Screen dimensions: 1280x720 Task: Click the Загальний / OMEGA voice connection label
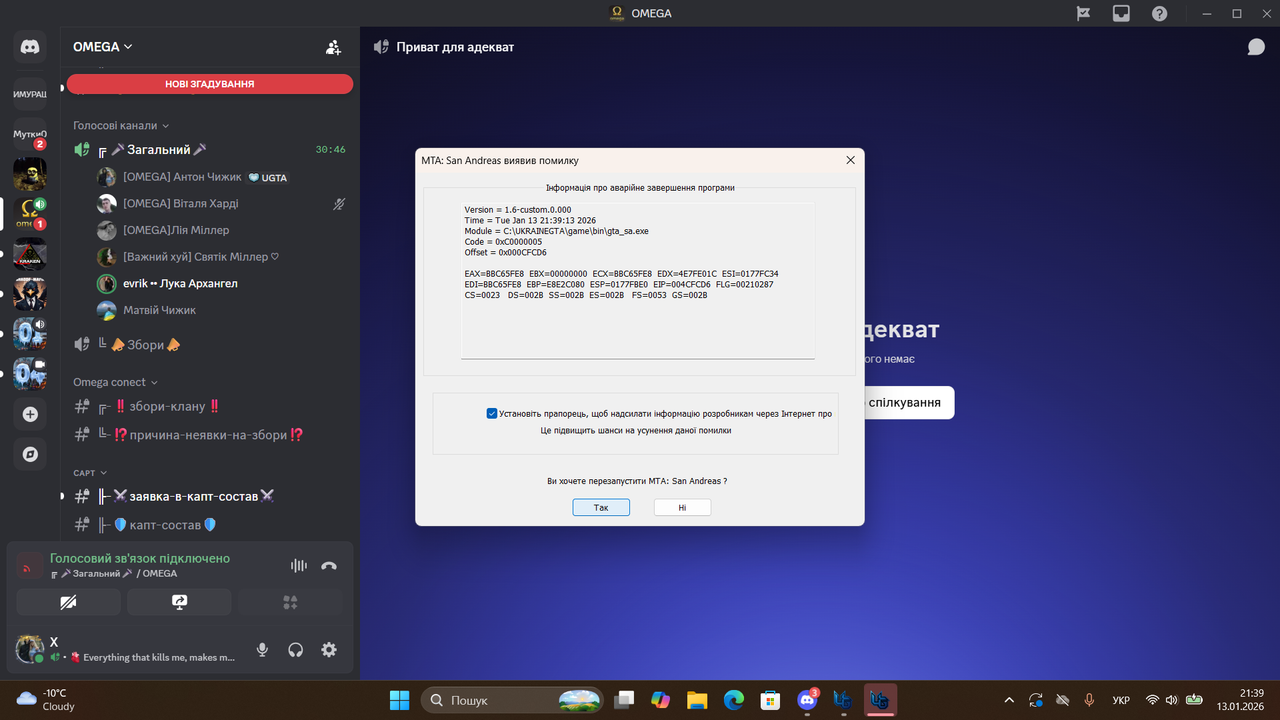point(114,574)
